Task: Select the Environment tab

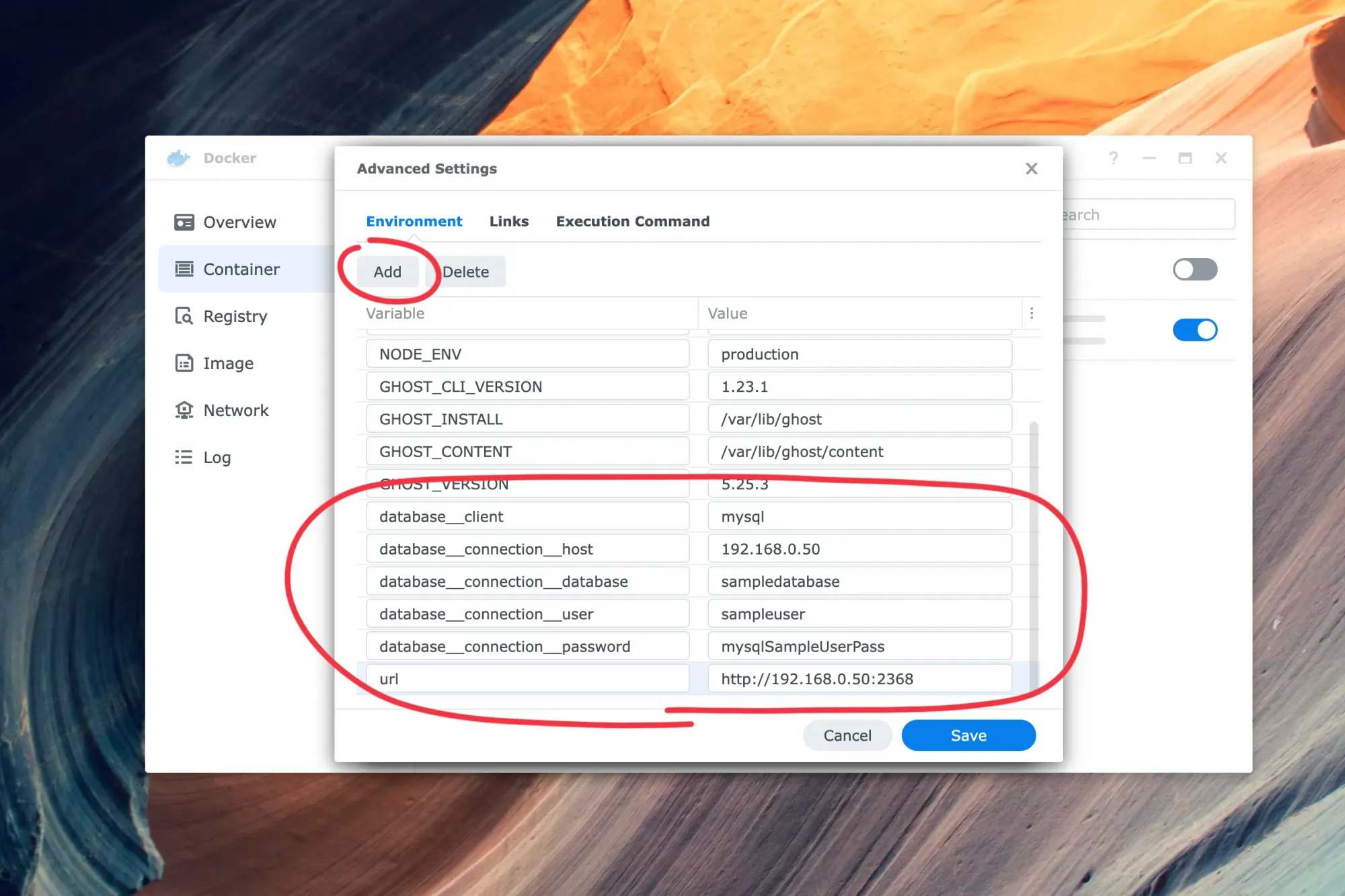Action: tap(414, 221)
